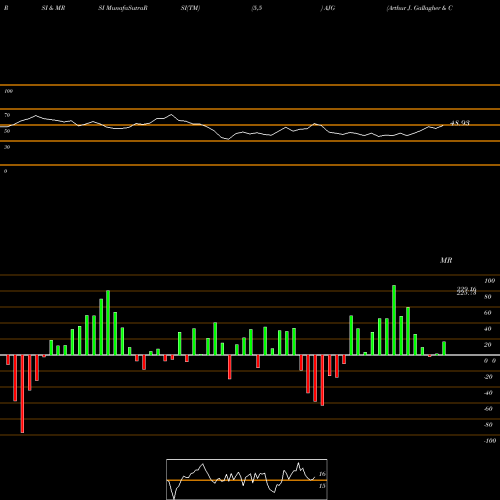Click the MR axis -100 label
Image resolution: width=500 pixels, height=500 pixels.
[490, 441]
